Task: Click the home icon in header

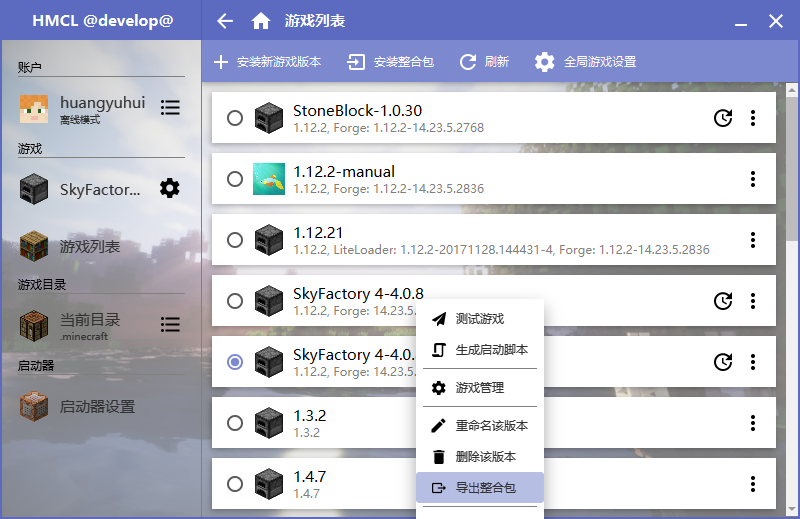Action: [x=260, y=21]
